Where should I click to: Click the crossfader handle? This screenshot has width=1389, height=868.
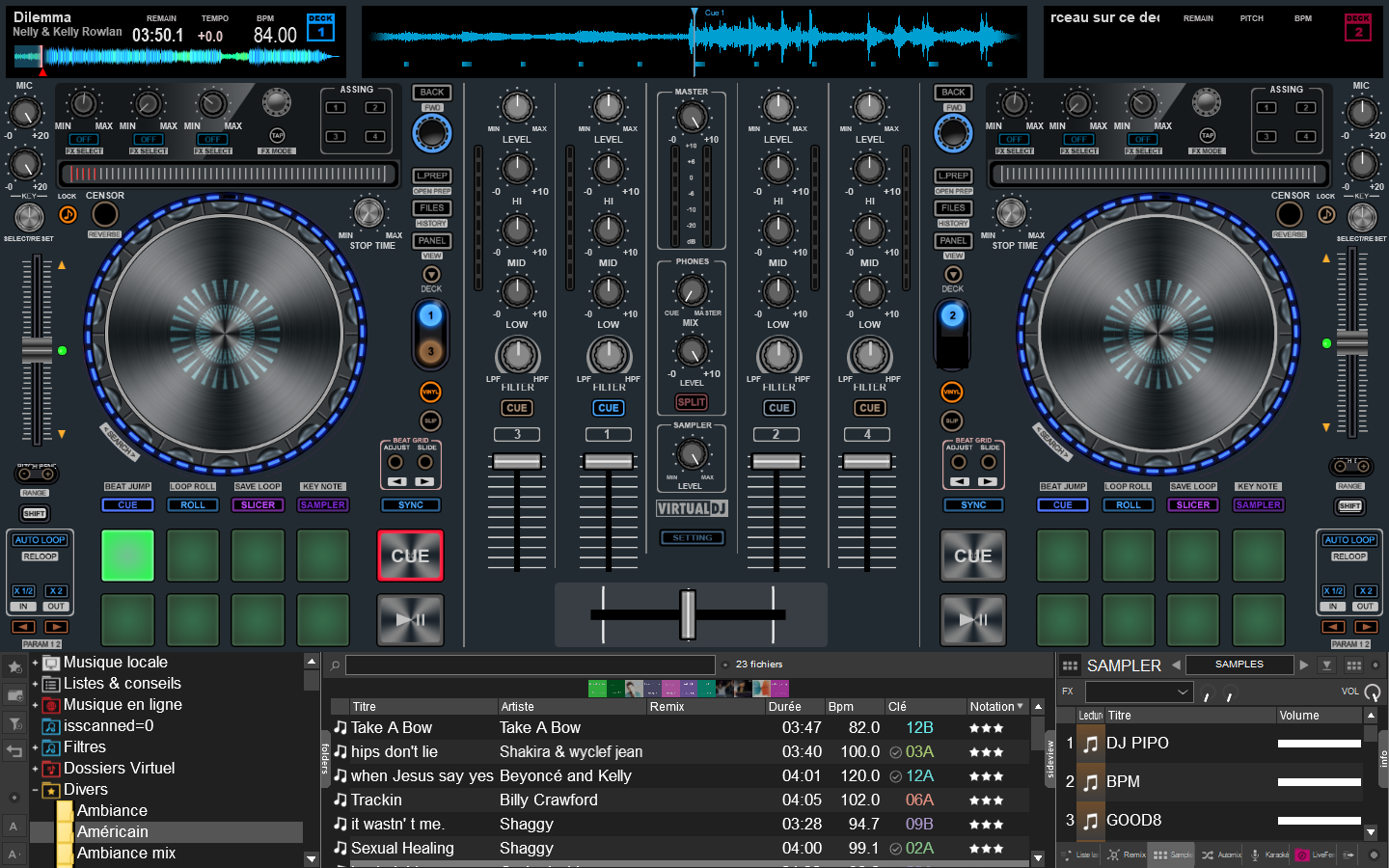pyautogui.click(x=688, y=614)
